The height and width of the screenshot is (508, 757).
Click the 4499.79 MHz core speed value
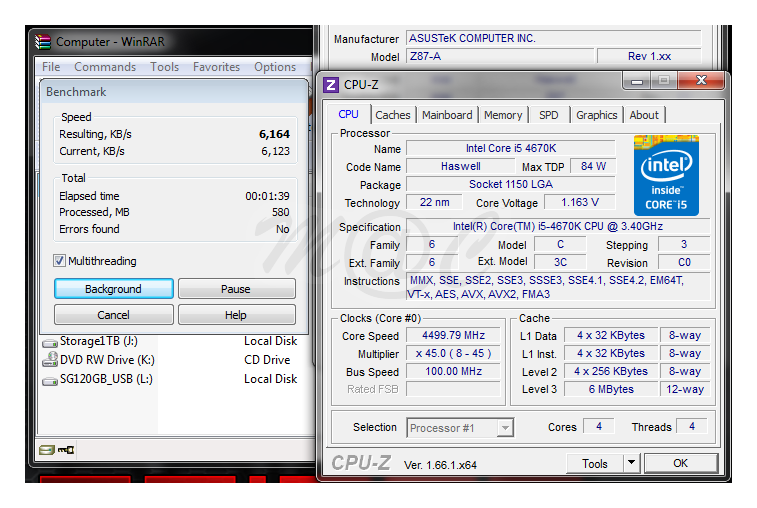pyautogui.click(x=453, y=335)
